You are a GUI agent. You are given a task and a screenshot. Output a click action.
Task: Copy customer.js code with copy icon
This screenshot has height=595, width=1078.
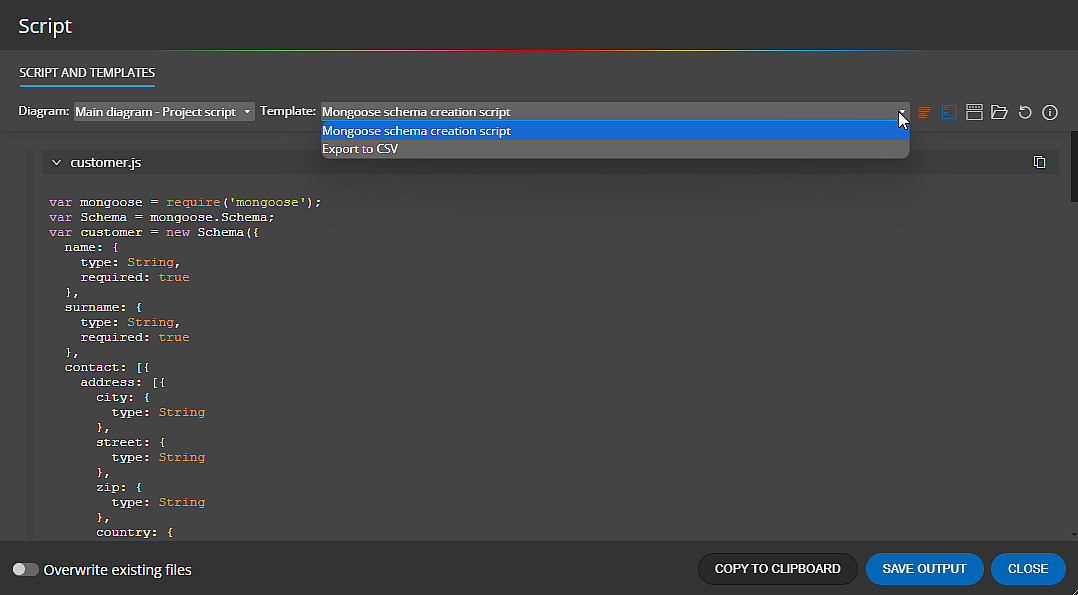pyautogui.click(x=1039, y=162)
